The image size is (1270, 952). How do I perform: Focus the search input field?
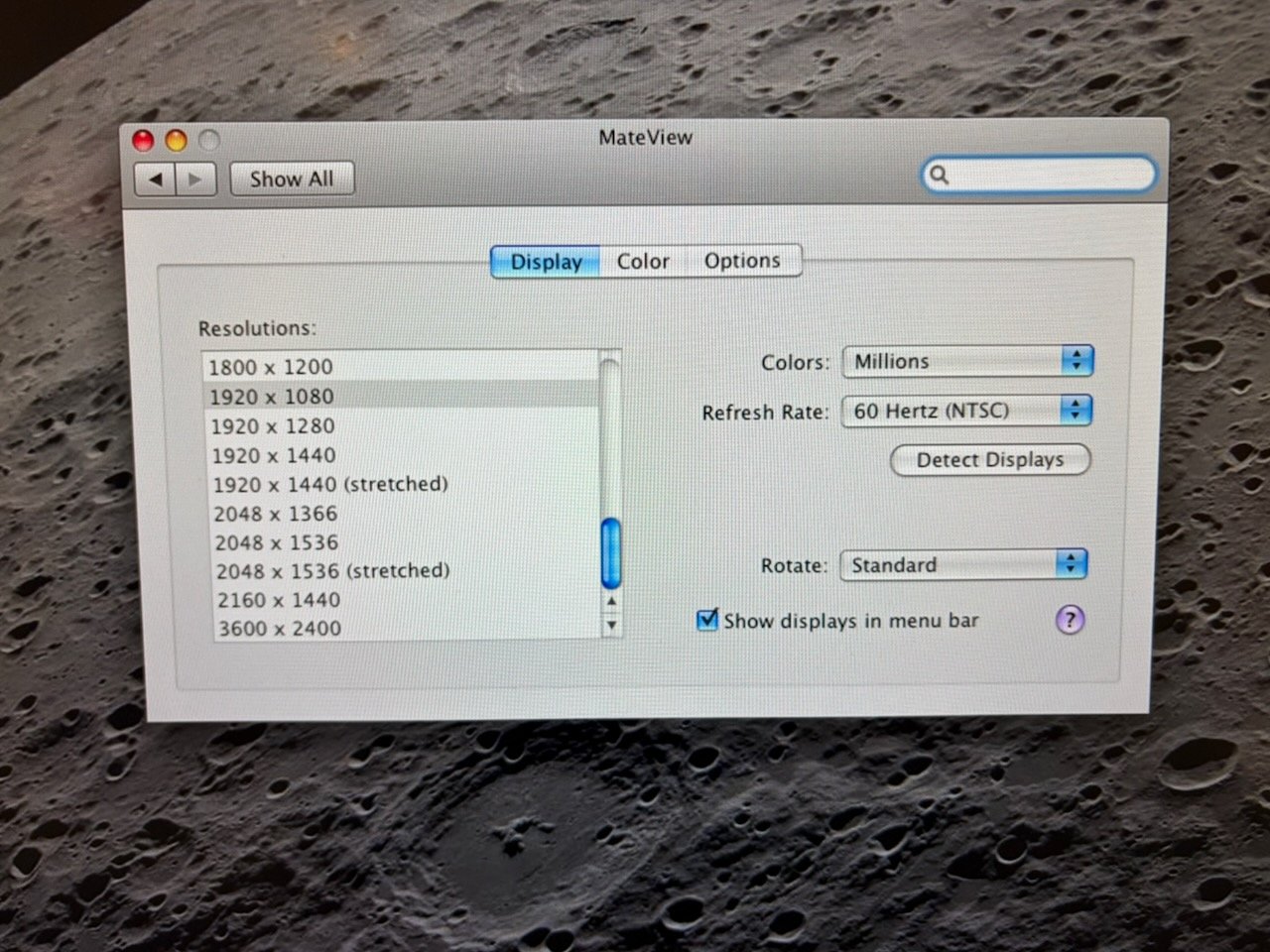pyautogui.click(x=1038, y=176)
